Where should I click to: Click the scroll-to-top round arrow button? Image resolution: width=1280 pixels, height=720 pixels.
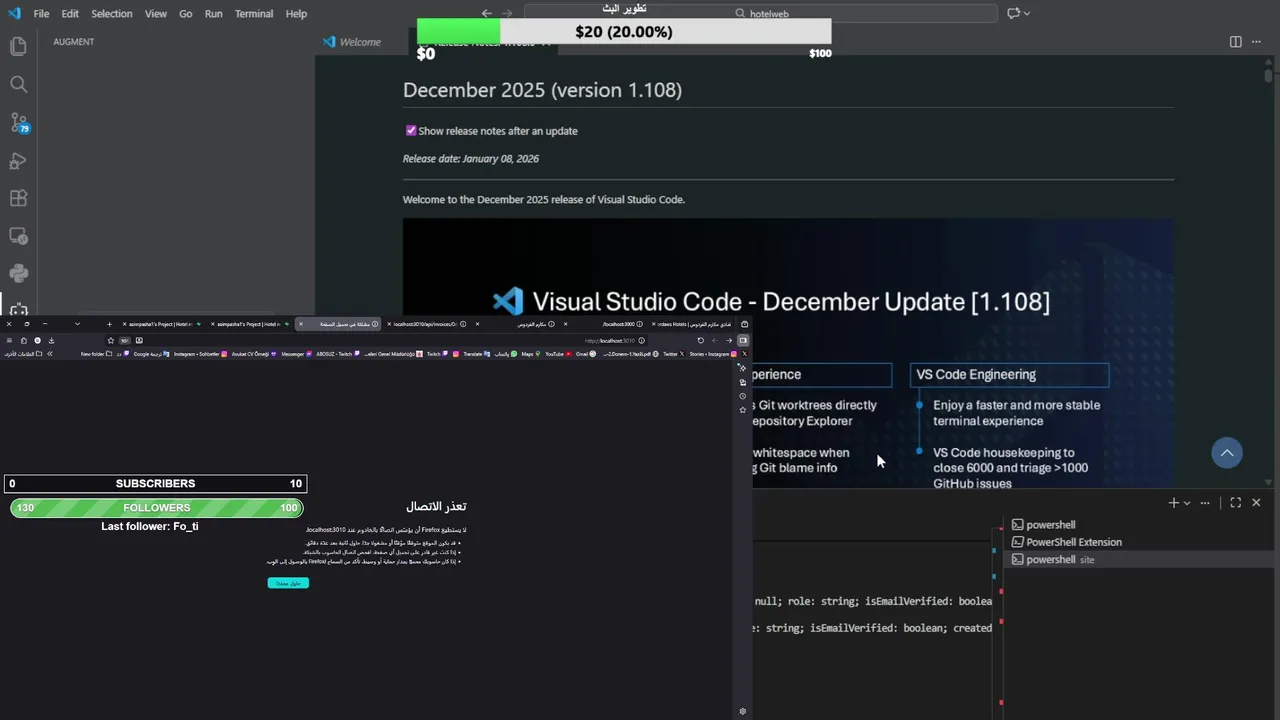1227,453
